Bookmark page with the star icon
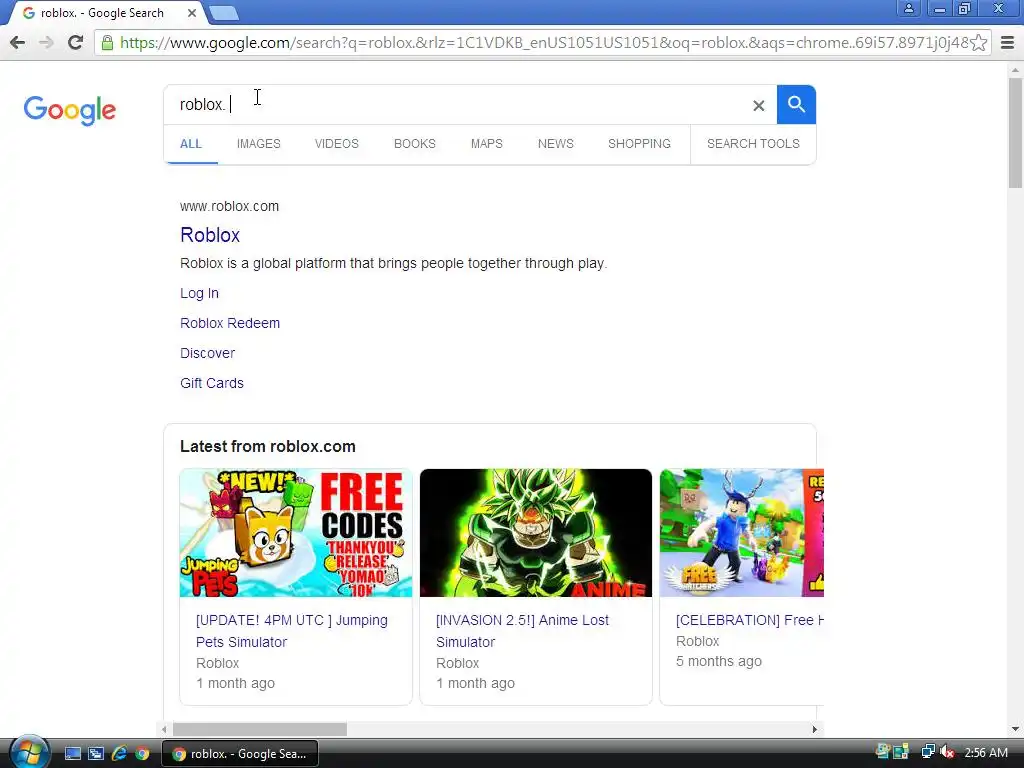1024x768 pixels. [x=978, y=43]
